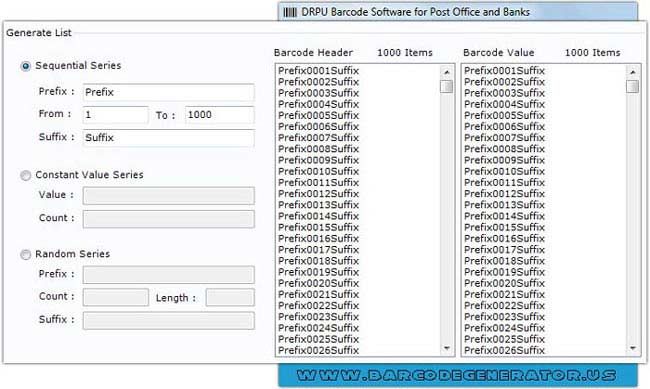Select Prefix0005Suffix in Barcode Value list

504,115
